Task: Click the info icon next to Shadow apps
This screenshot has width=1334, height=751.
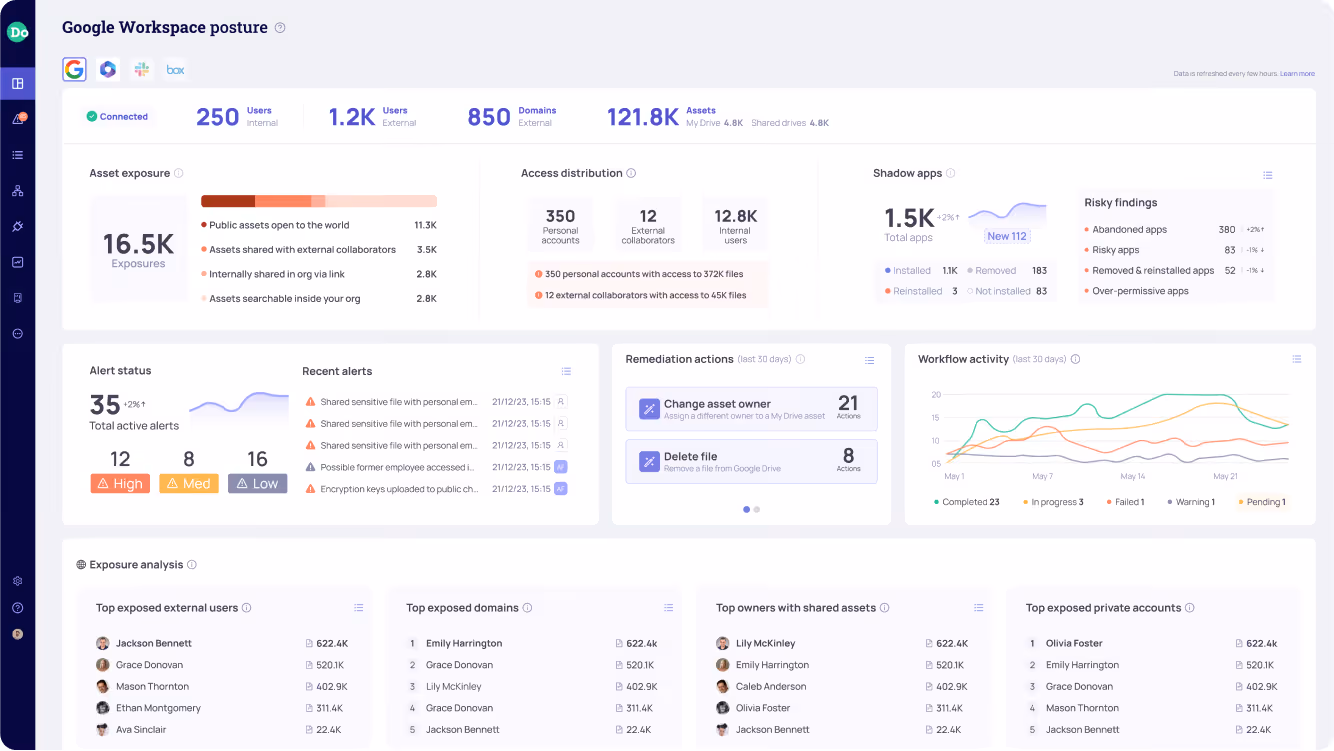Action: click(x=951, y=173)
